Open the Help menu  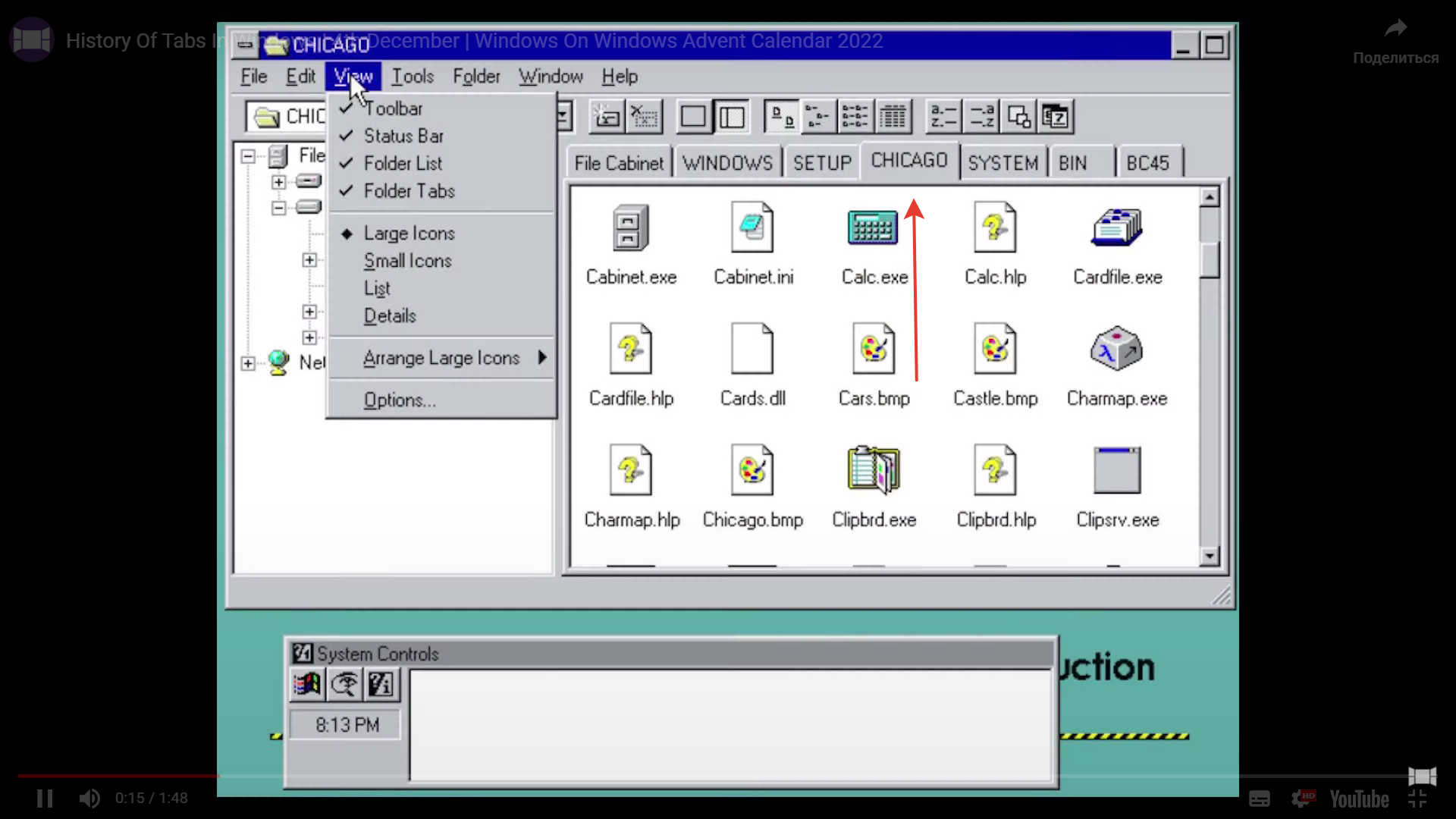coord(620,77)
